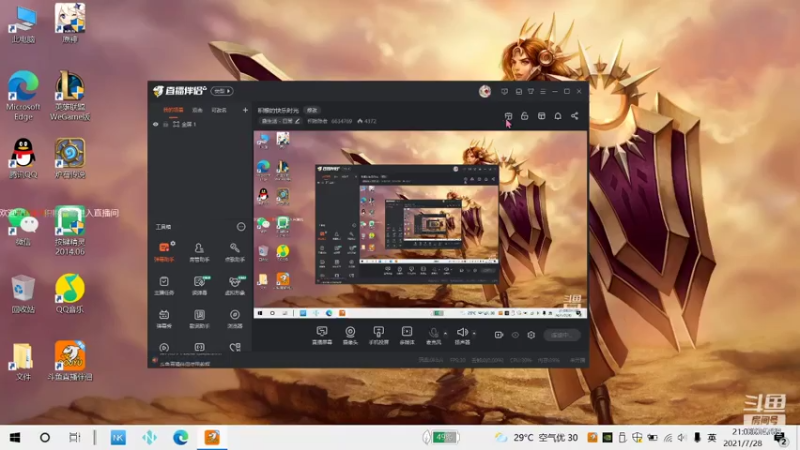Viewport: 800px width, 450px height.
Task: Click the 修改 button beside the room title
Action: (312, 110)
